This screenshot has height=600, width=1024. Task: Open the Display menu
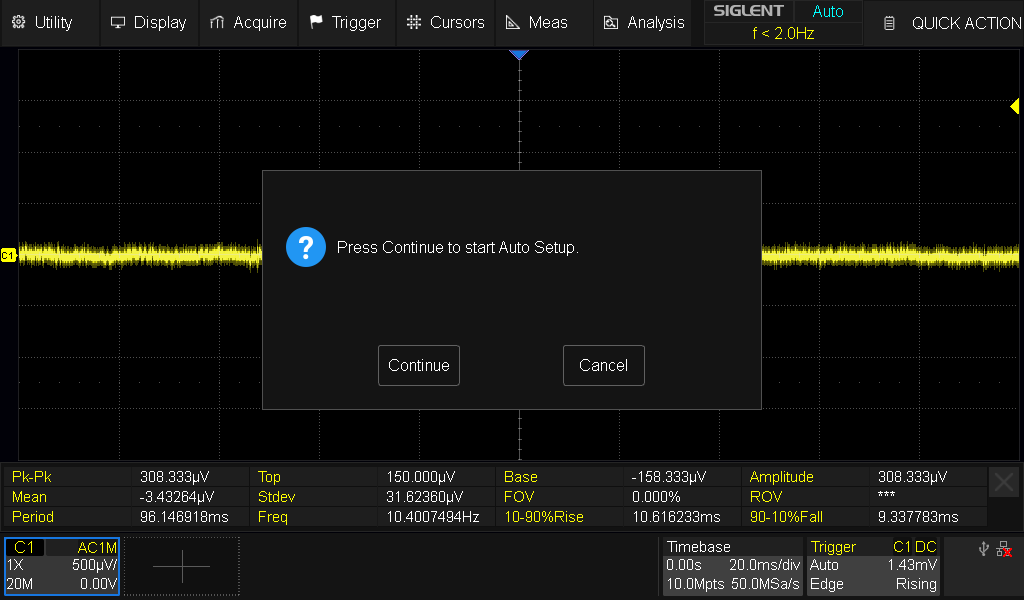point(148,22)
